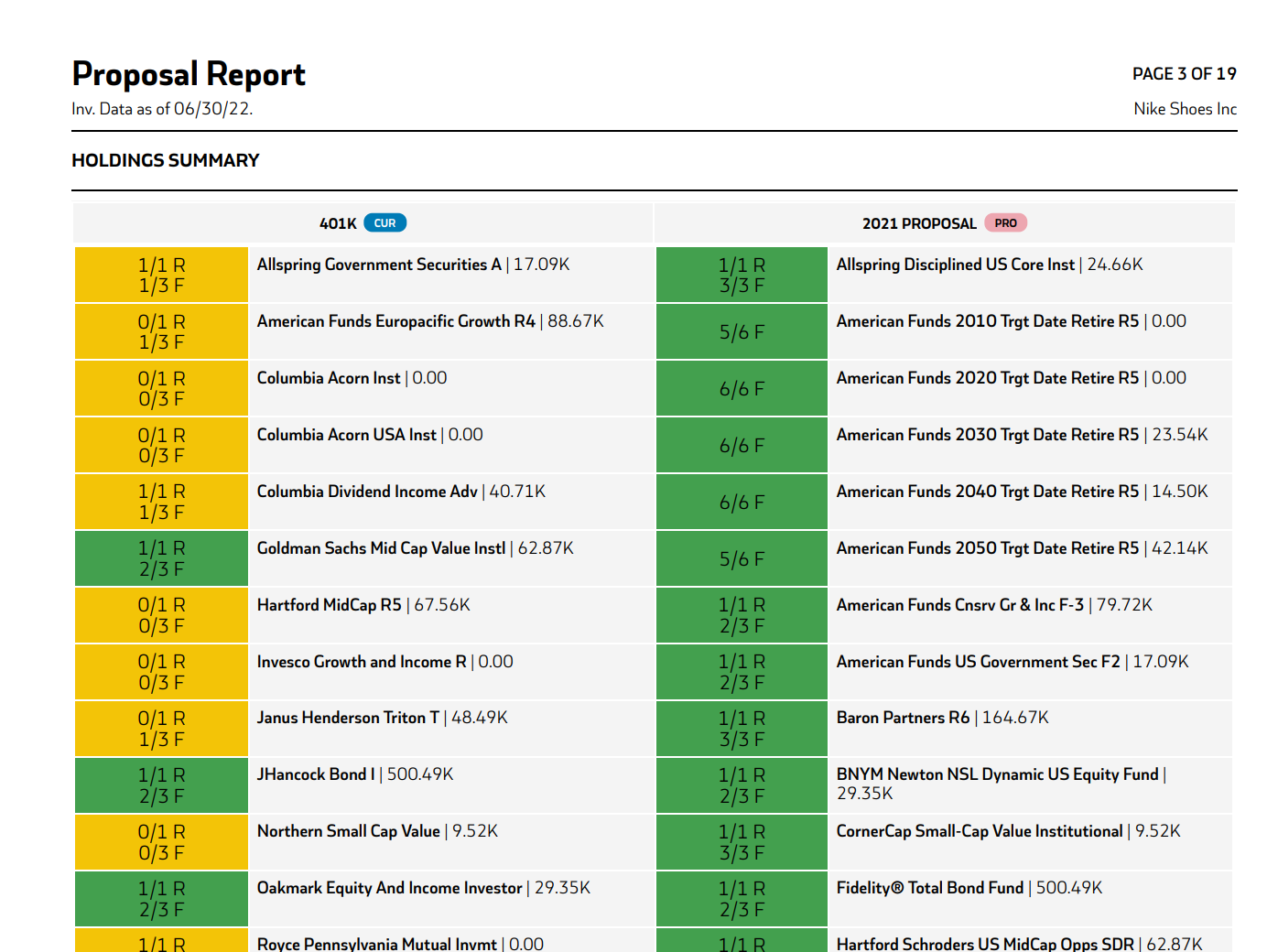The height and width of the screenshot is (952, 1267).
Task: Click the green 5/6 F score for American Funds 2010
Action: 742,331
